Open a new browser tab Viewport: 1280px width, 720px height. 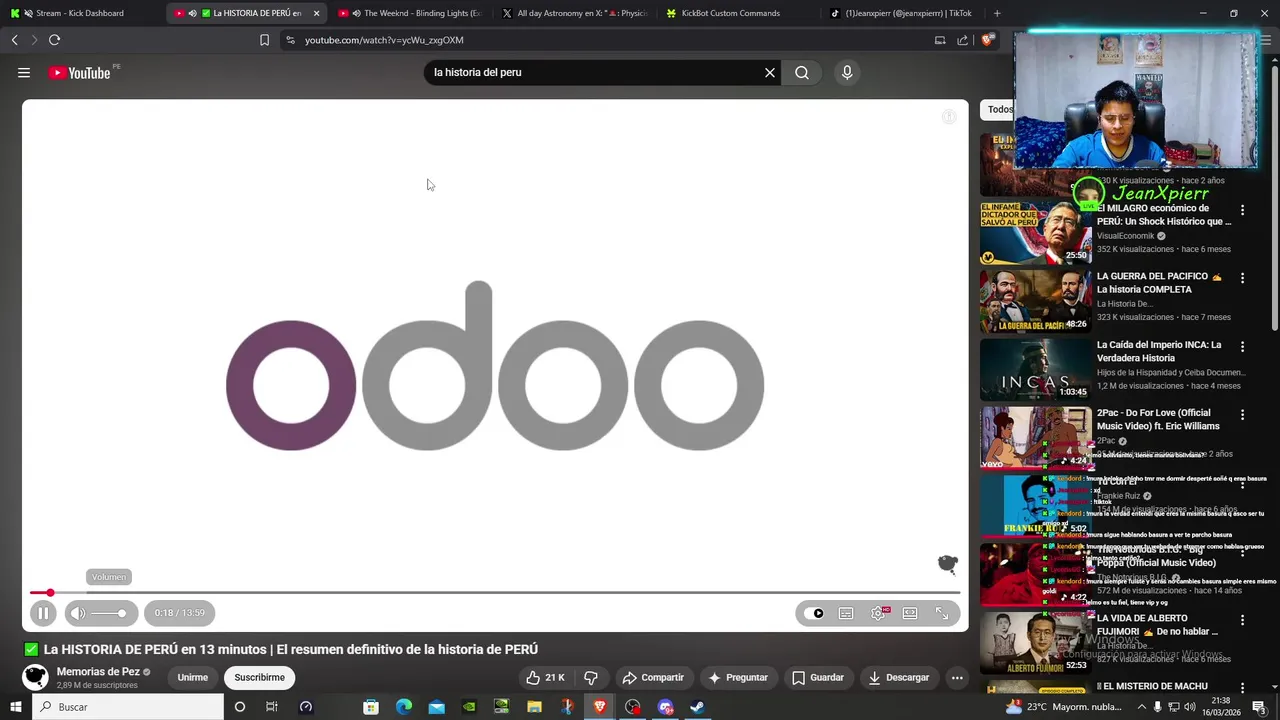tap(997, 13)
